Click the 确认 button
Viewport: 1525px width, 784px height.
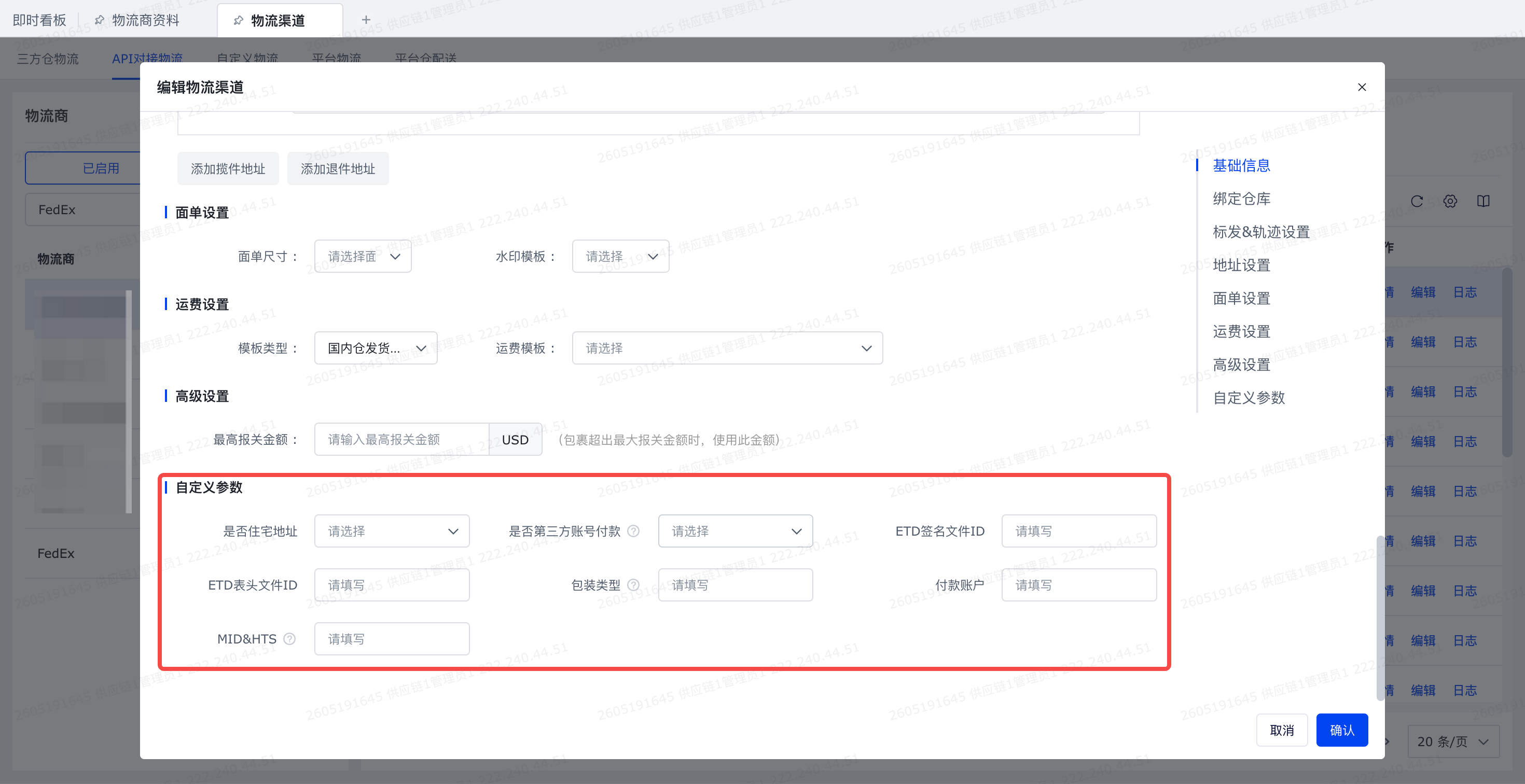coord(1341,730)
